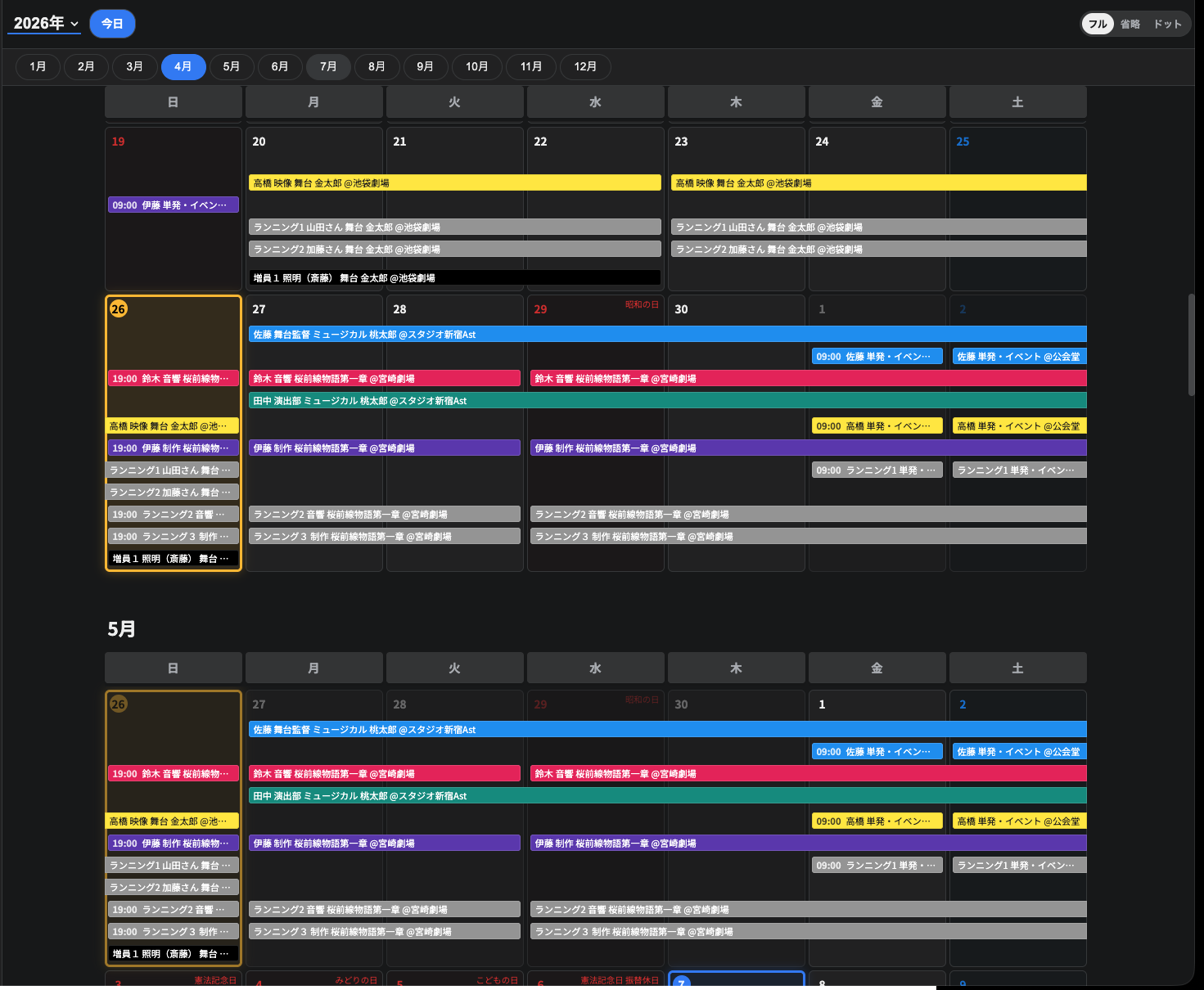
Task: Select the 11月 month tab
Action: [531, 66]
